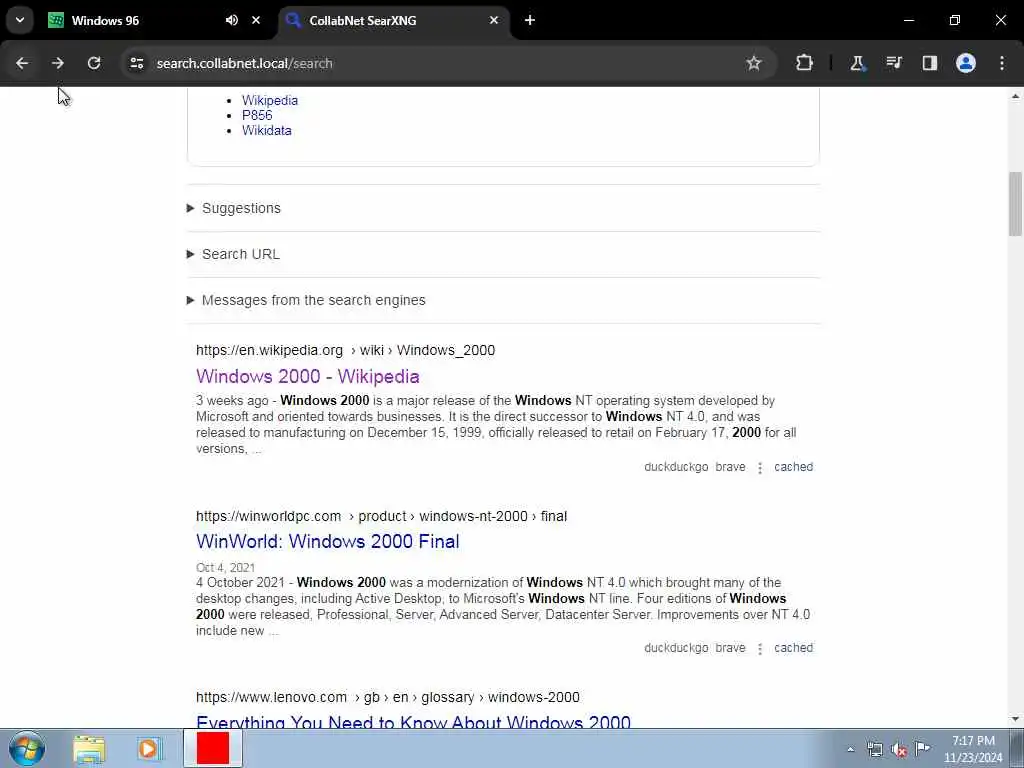Open the tab search dropdown
Screen dimensions: 1024x768
[20, 20]
